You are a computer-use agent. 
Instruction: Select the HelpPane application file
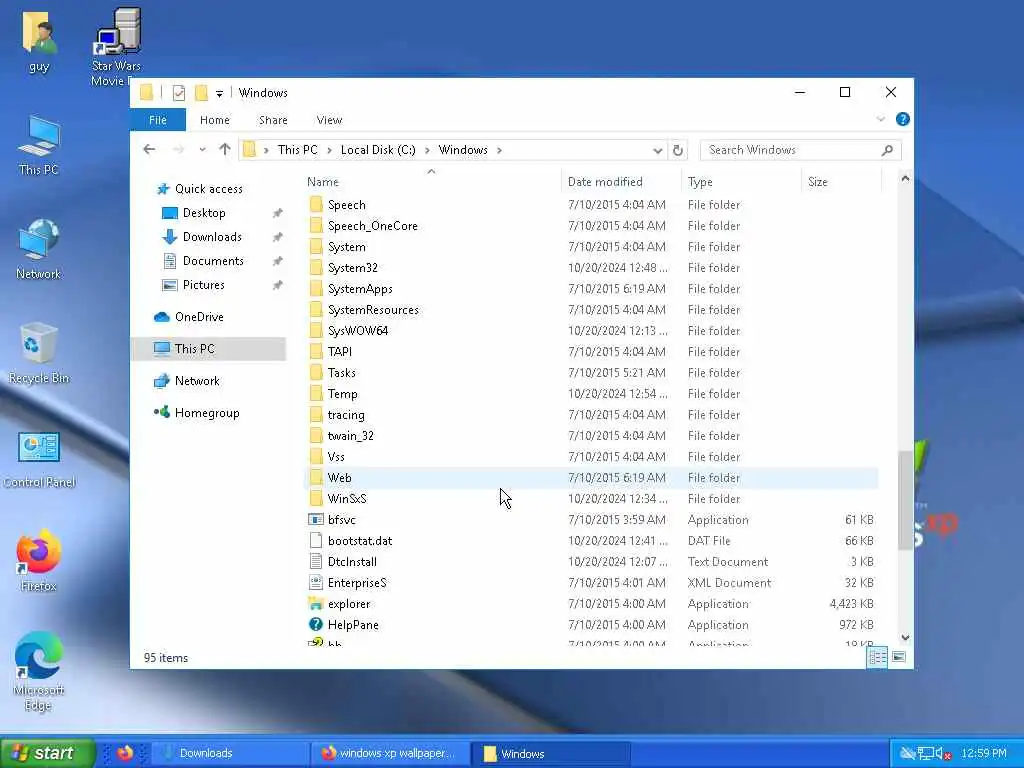click(x=592, y=624)
